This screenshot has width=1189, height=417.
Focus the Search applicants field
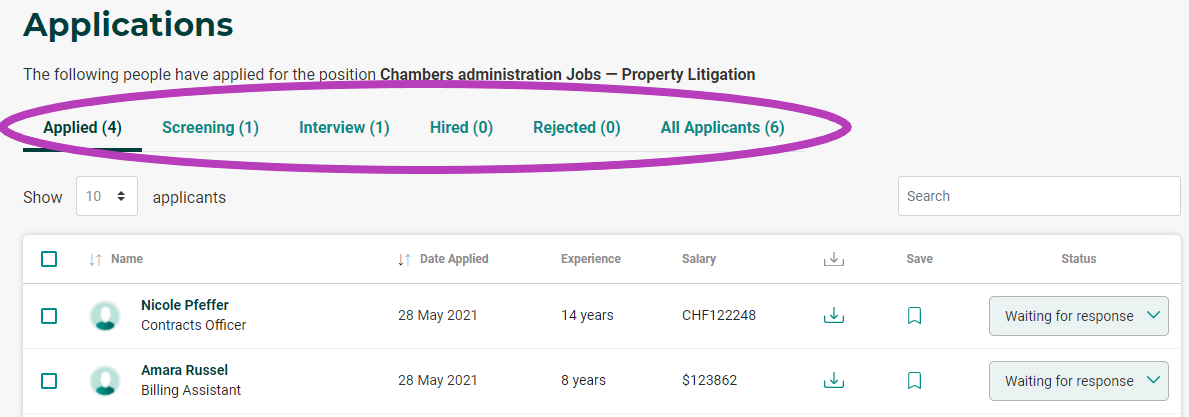1039,196
